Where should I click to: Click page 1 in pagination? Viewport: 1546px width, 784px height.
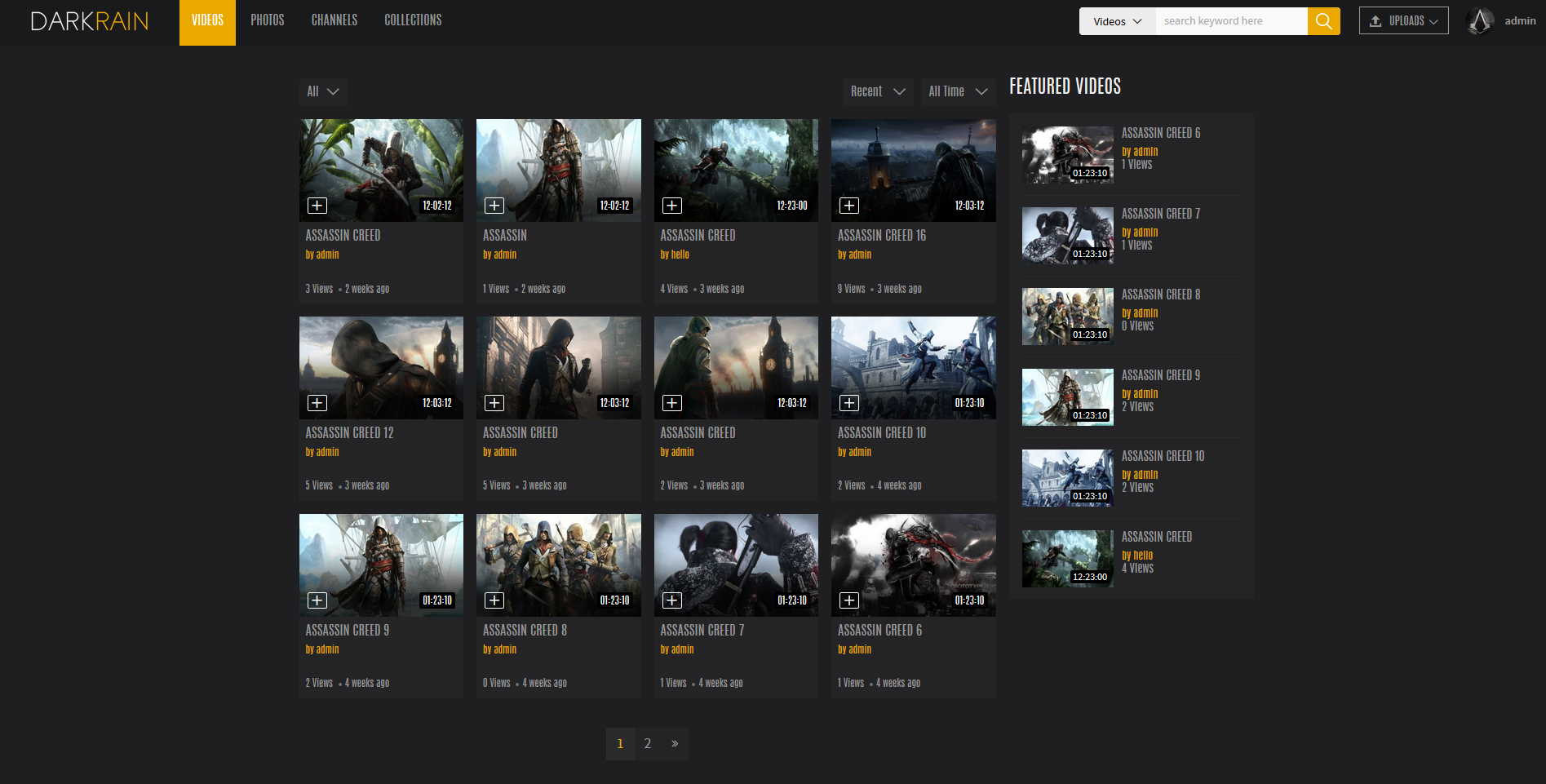point(620,744)
